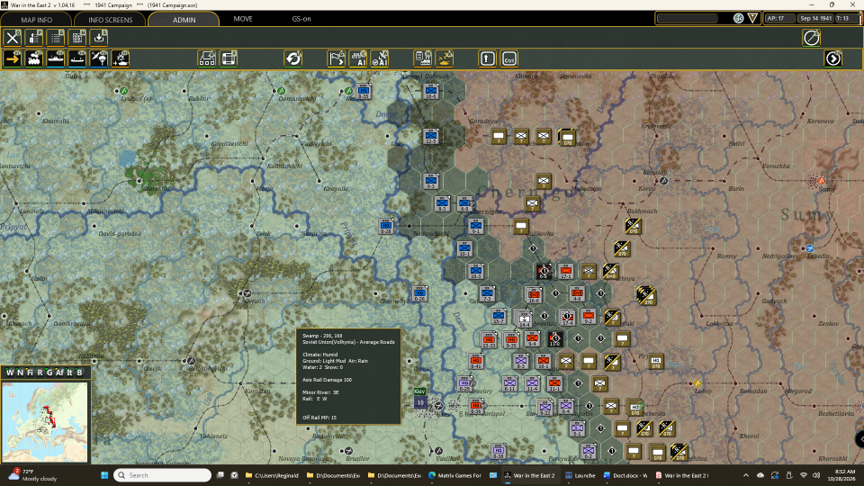The width and height of the screenshot is (864, 486).
Task: Toggle the B minimap filter letter
Action: coord(79,372)
